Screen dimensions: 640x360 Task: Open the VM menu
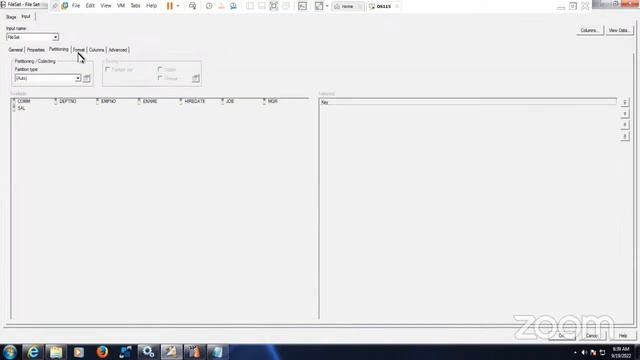(x=121, y=6)
